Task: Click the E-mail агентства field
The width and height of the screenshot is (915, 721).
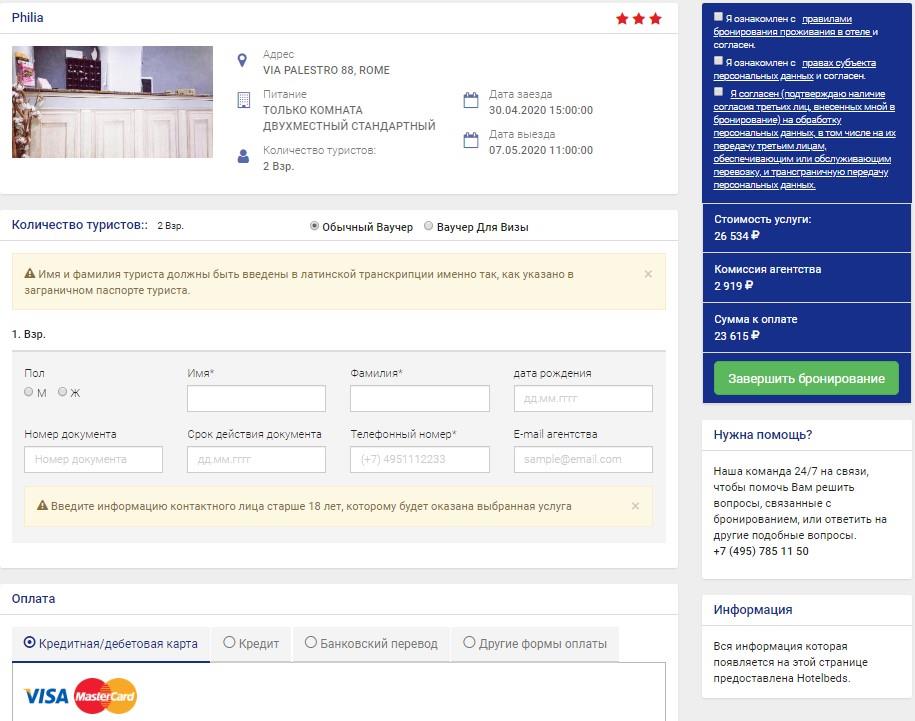Action: coord(583,460)
